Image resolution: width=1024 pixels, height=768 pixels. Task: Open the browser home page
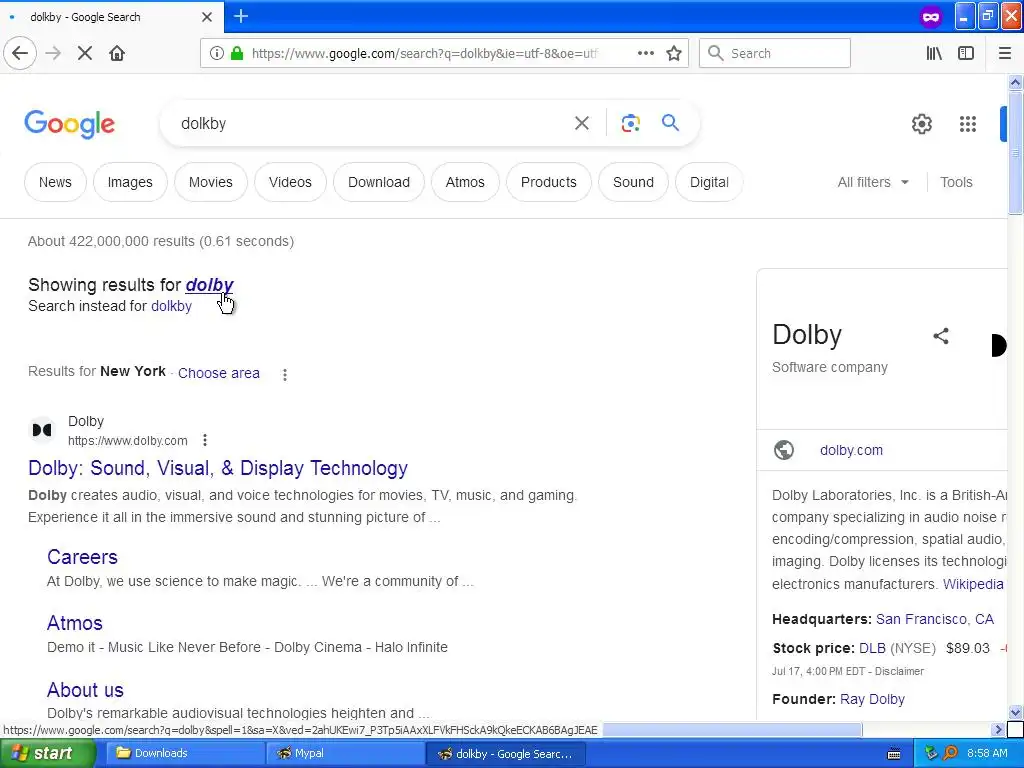point(117,53)
